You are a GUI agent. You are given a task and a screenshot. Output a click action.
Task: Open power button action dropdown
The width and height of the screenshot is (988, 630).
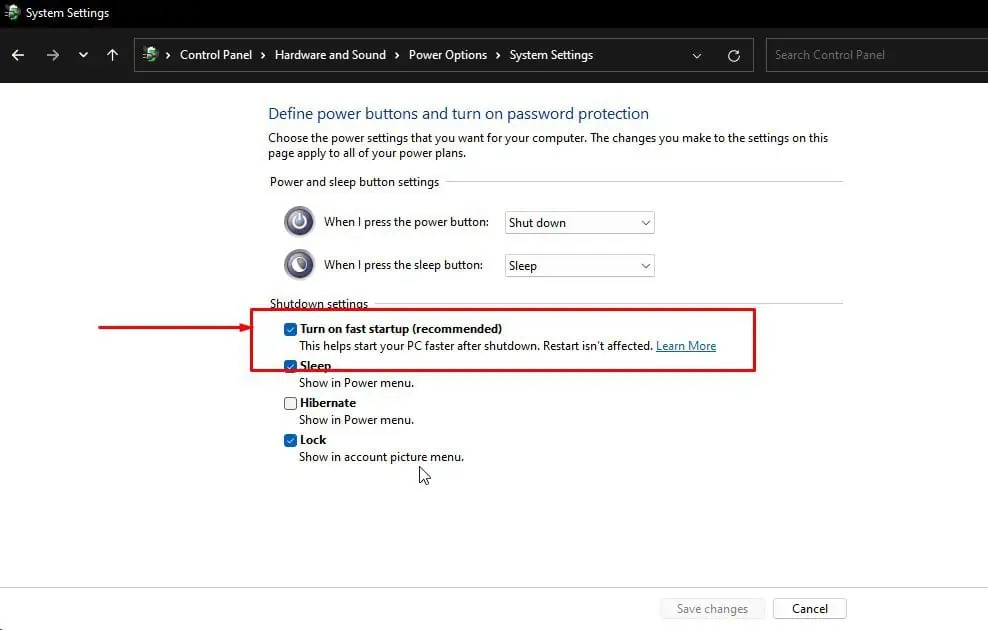[579, 222]
